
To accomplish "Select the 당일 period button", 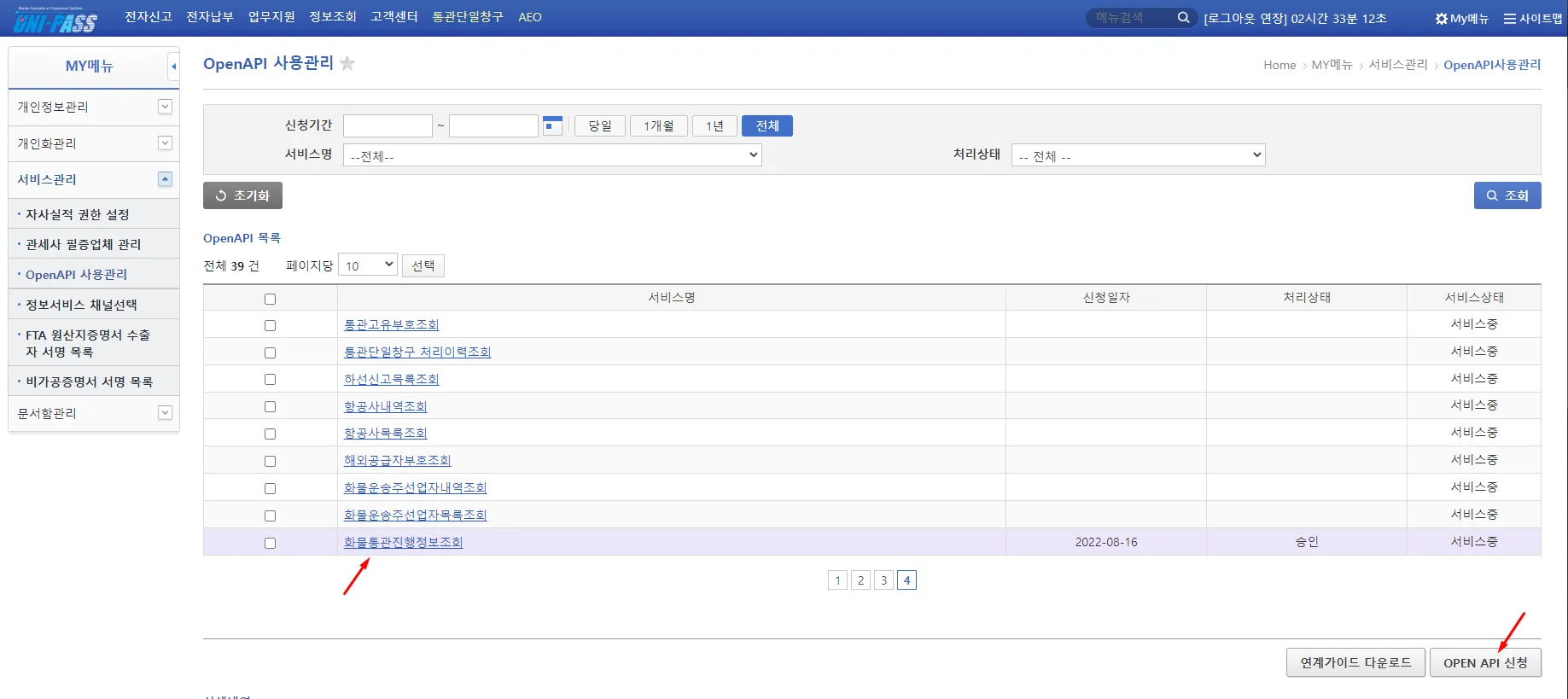I will pos(600,126).
